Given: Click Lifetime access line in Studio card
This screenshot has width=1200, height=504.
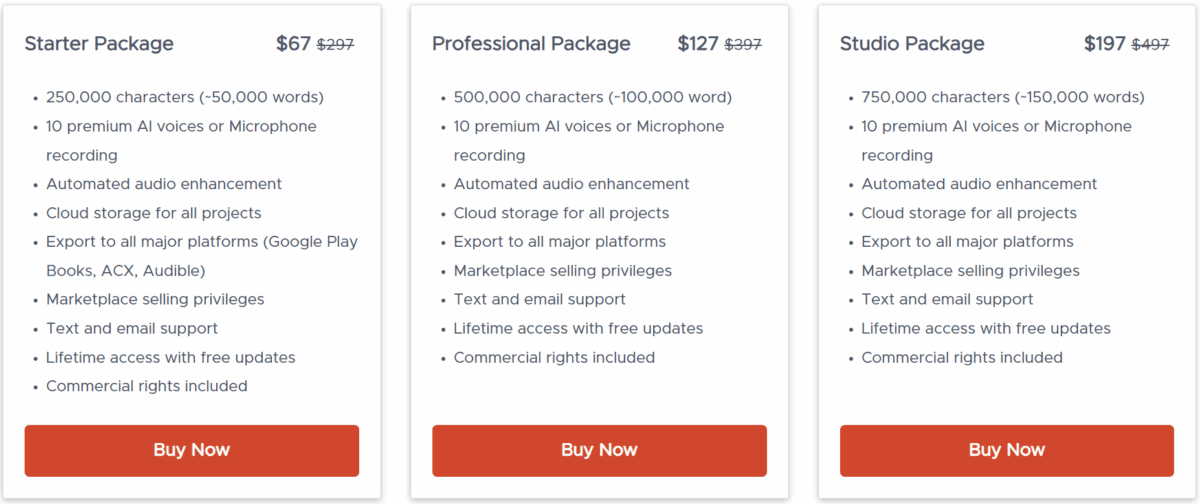Looking at the screenshot, I should pyautogui.click(x=985, y=329).
